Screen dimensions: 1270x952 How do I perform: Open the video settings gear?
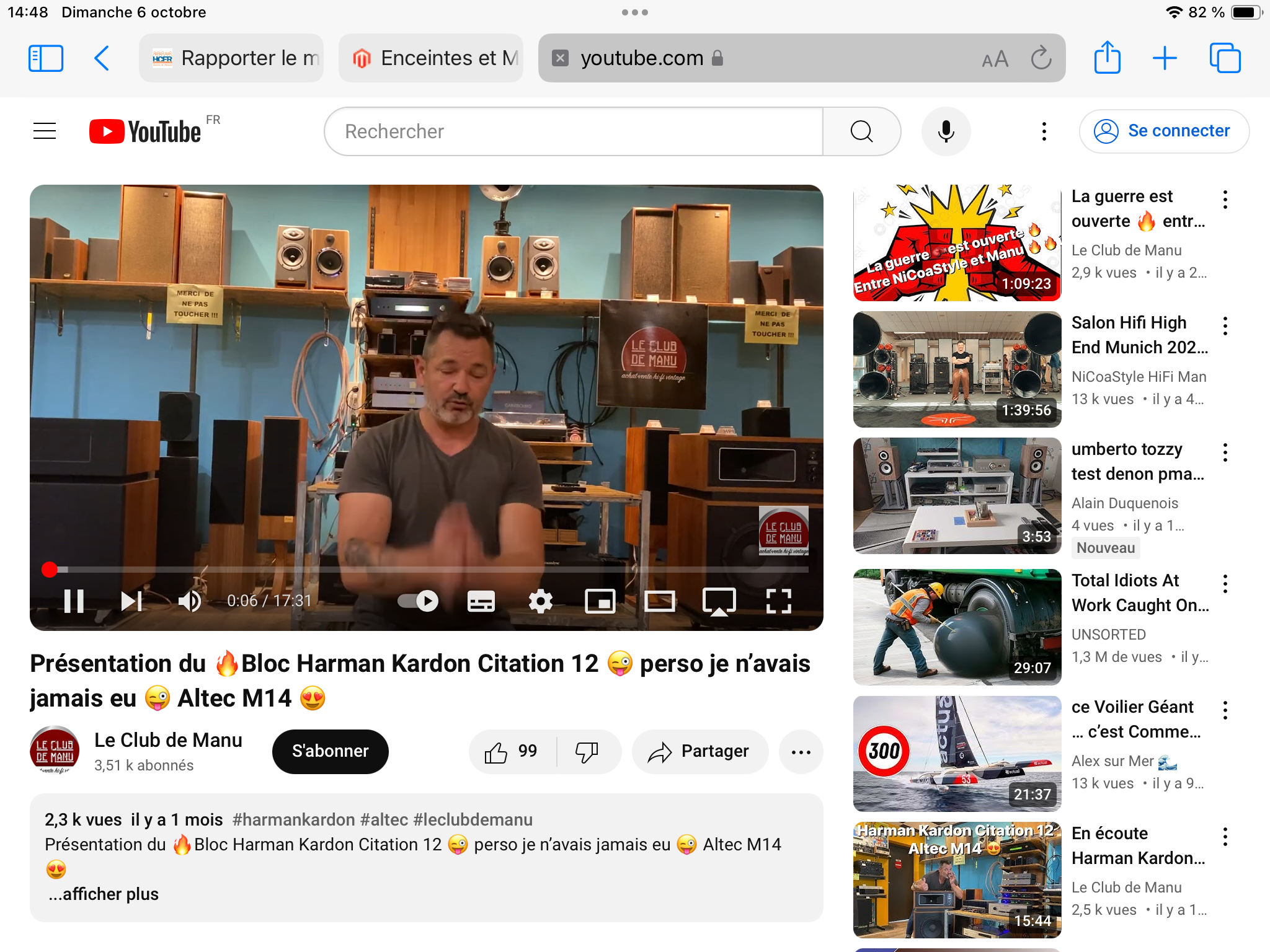click(540, 601)
